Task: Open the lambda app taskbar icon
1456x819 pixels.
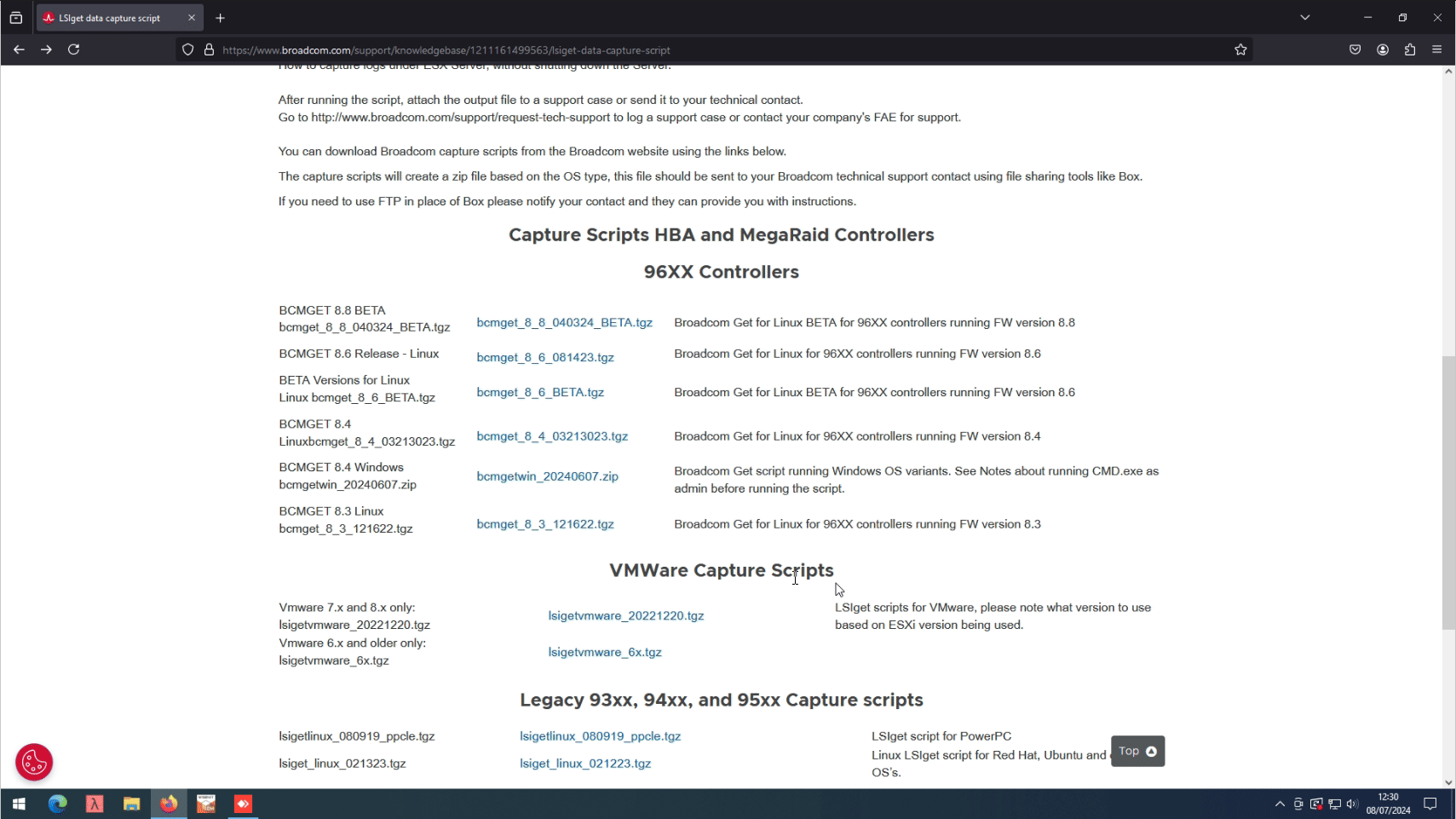Action: click(x=95, y=804)
